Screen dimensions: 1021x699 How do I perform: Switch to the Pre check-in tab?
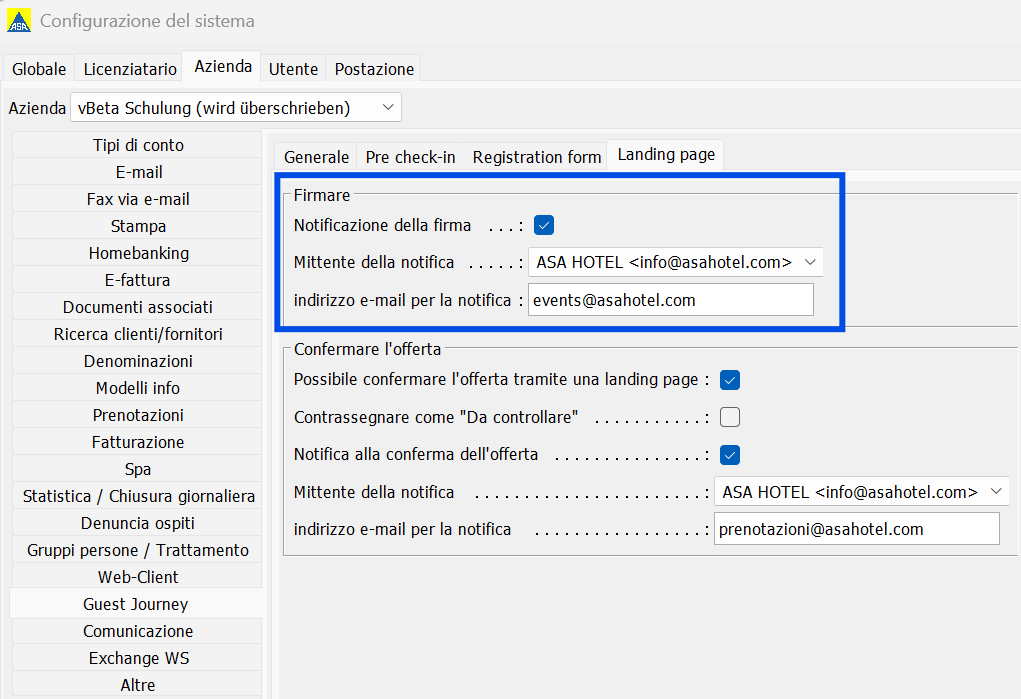(410, 157)
